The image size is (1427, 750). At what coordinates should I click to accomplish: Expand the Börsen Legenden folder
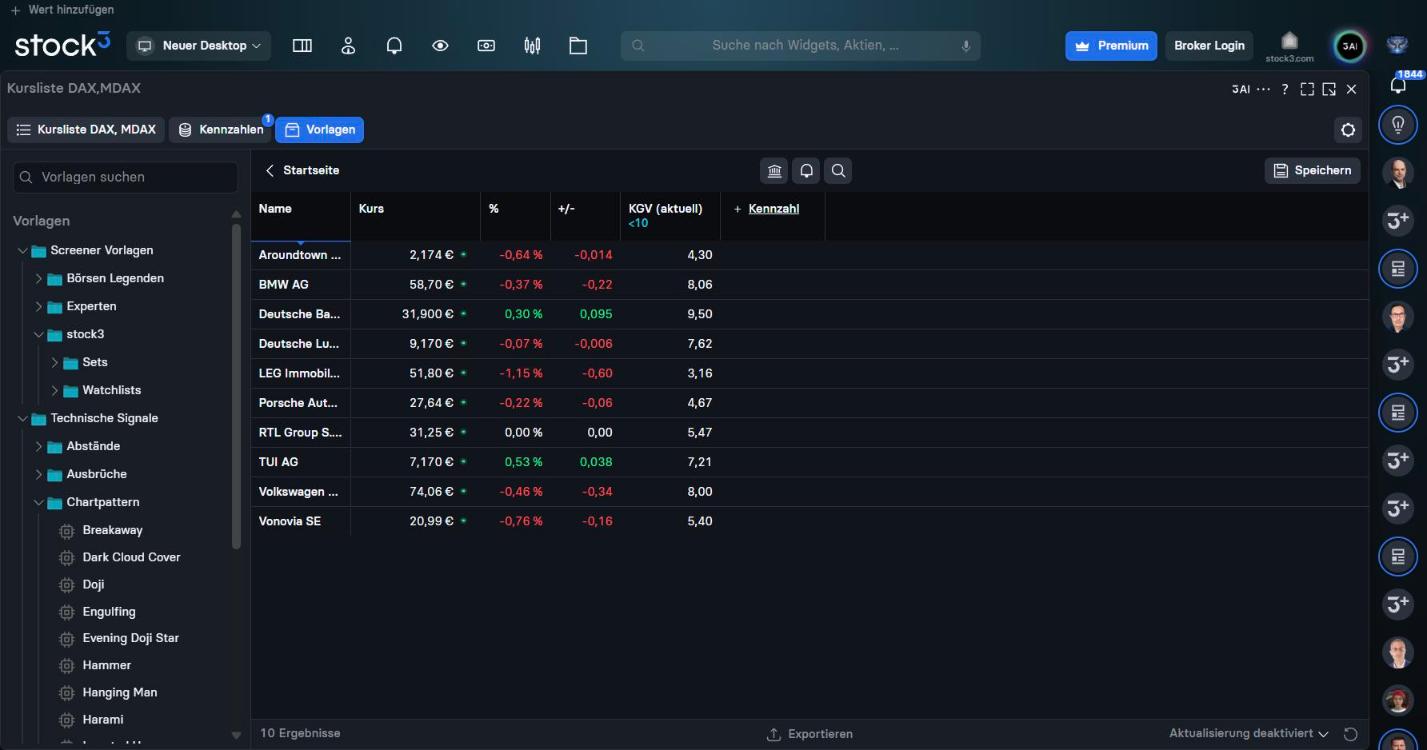coord(39,279)
